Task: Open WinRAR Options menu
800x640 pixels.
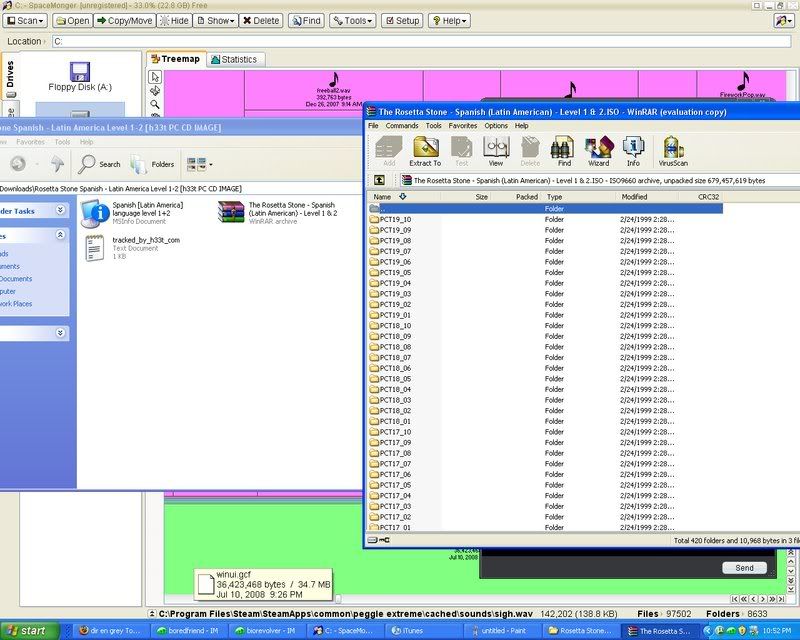Action: coord(496,126)
